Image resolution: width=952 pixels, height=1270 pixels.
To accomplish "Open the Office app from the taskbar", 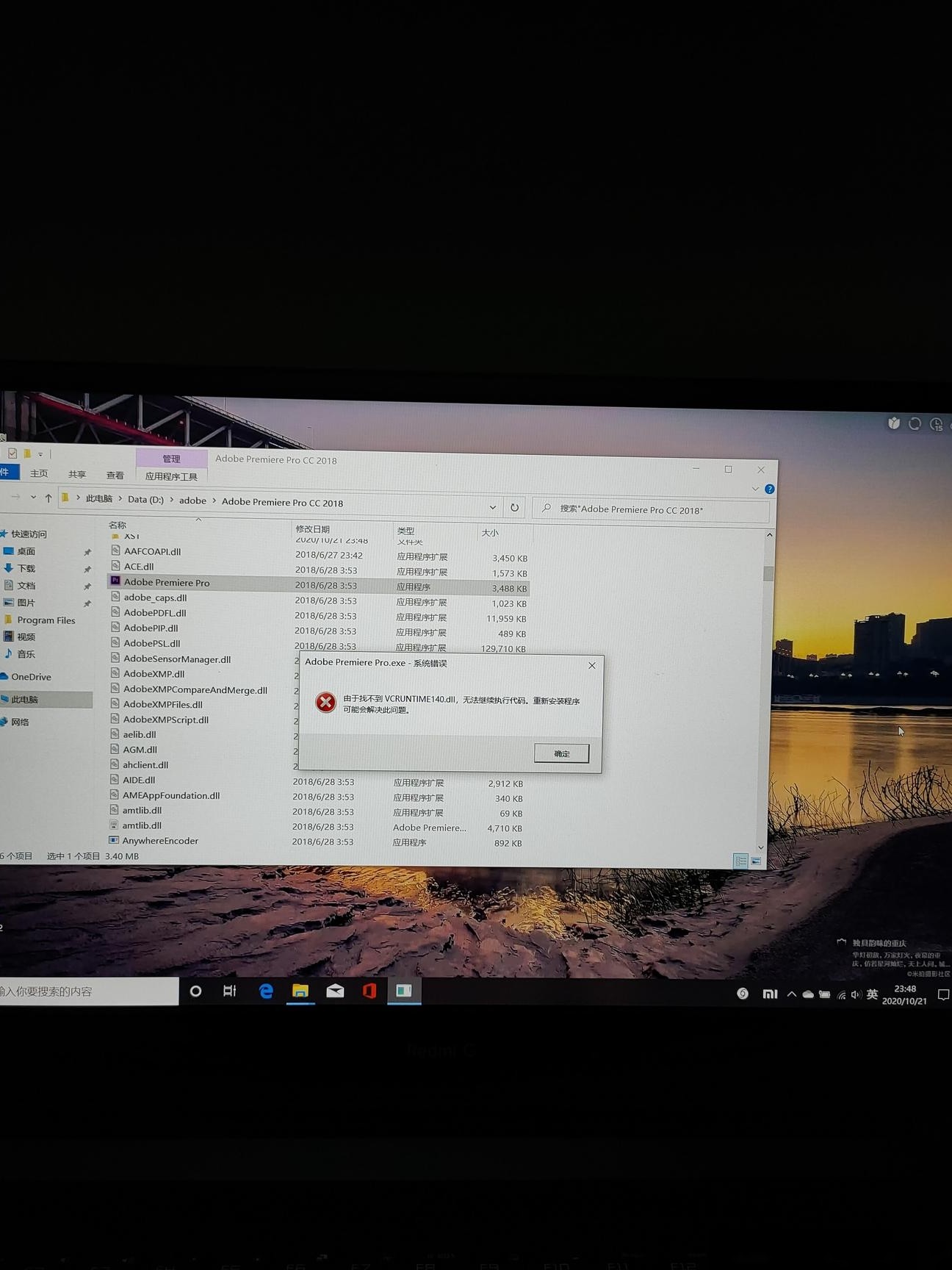I will click(369, 991).
